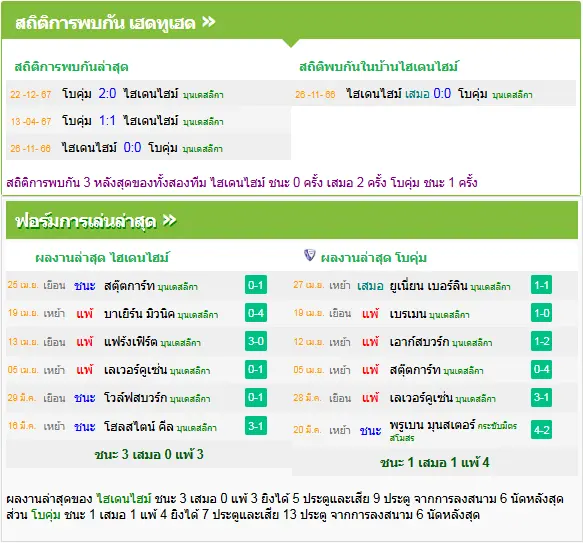
Task: Click the 0-1 score badge for โวล์ฟสบวร์ก
Action: pyautogui.click(x=256, y=397)
